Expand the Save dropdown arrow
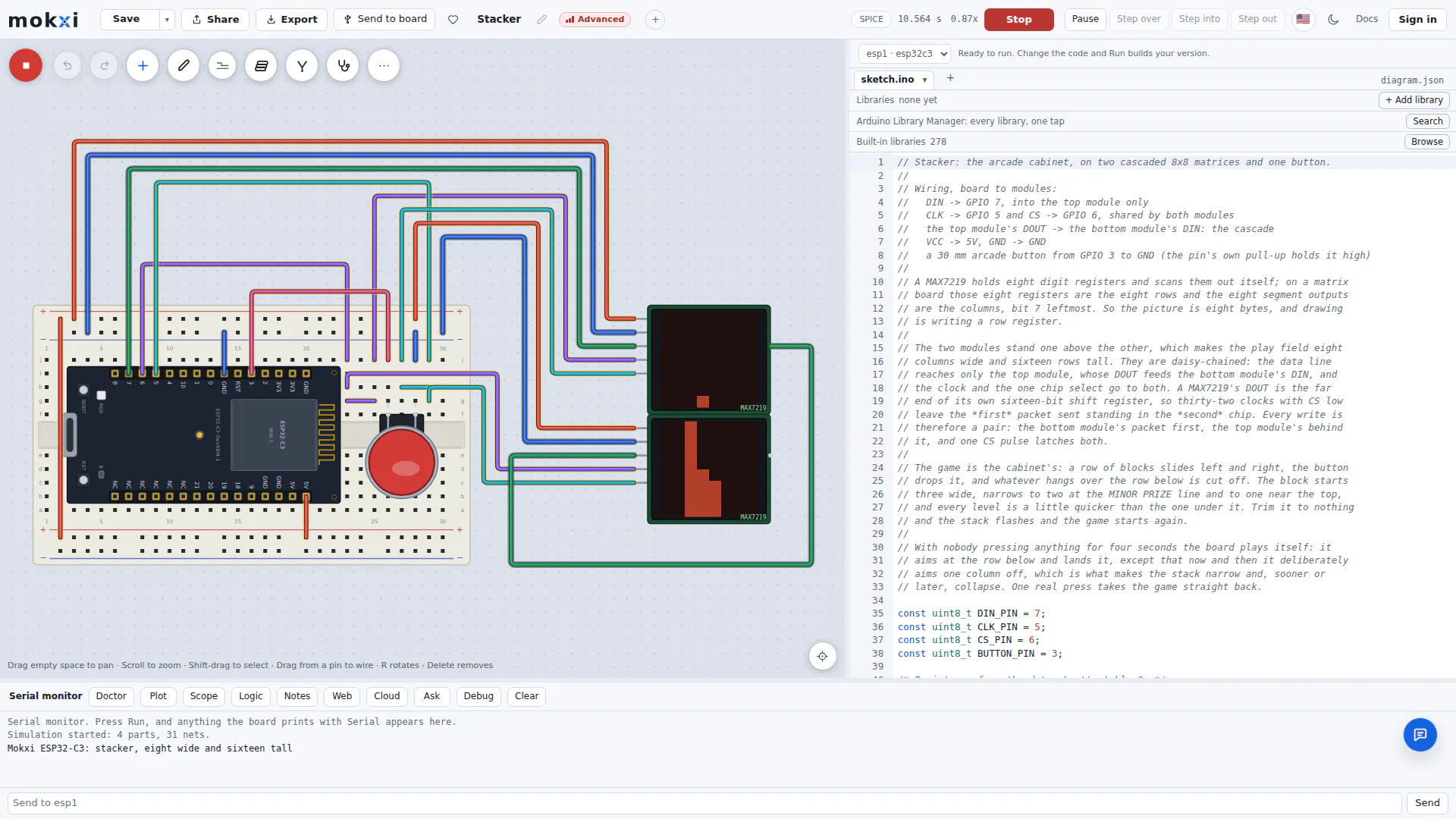 click(167, 20)
